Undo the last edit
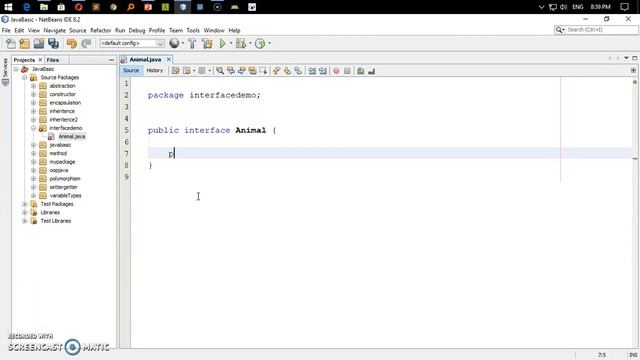 click(x=72, y=43)
